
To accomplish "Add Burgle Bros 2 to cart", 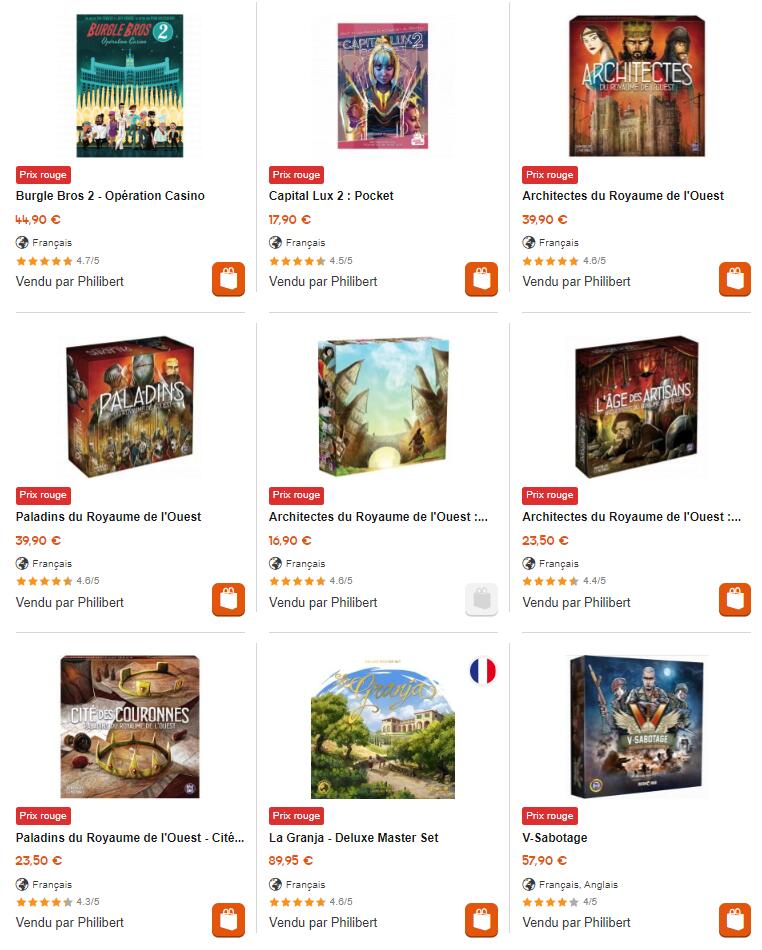I will point(228,279).
